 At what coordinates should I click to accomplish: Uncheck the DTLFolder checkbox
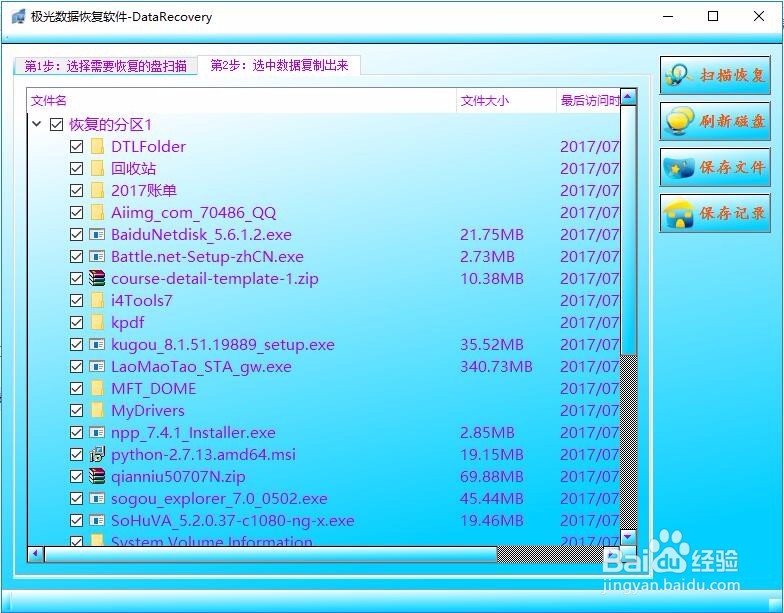click(76, 146)
